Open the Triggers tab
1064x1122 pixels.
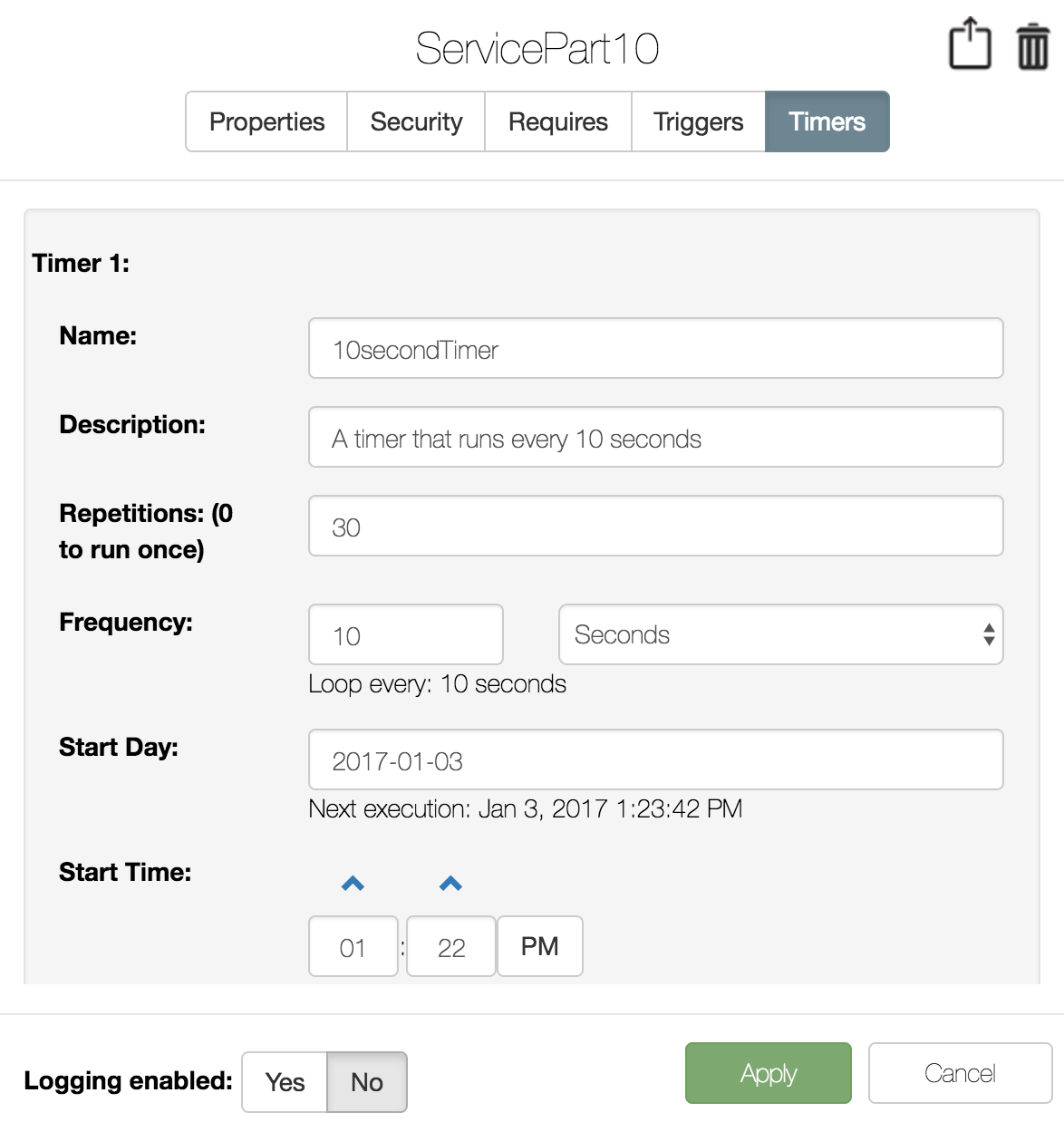point(699,121)
